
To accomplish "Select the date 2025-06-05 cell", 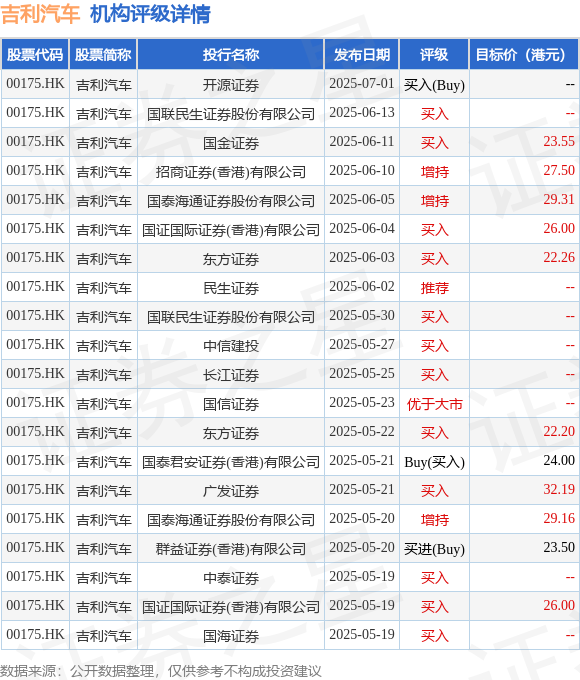I will (362, 199).
